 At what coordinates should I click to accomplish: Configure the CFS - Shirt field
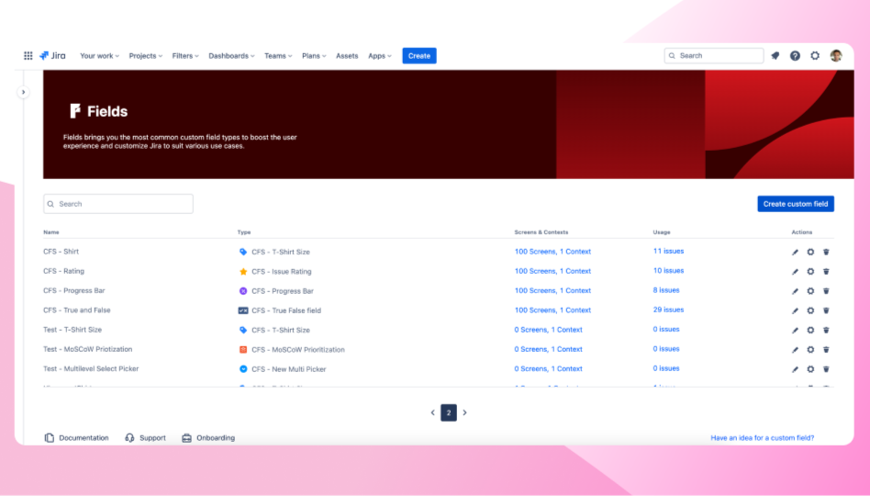pyautogui.click(x=811, y=252)
